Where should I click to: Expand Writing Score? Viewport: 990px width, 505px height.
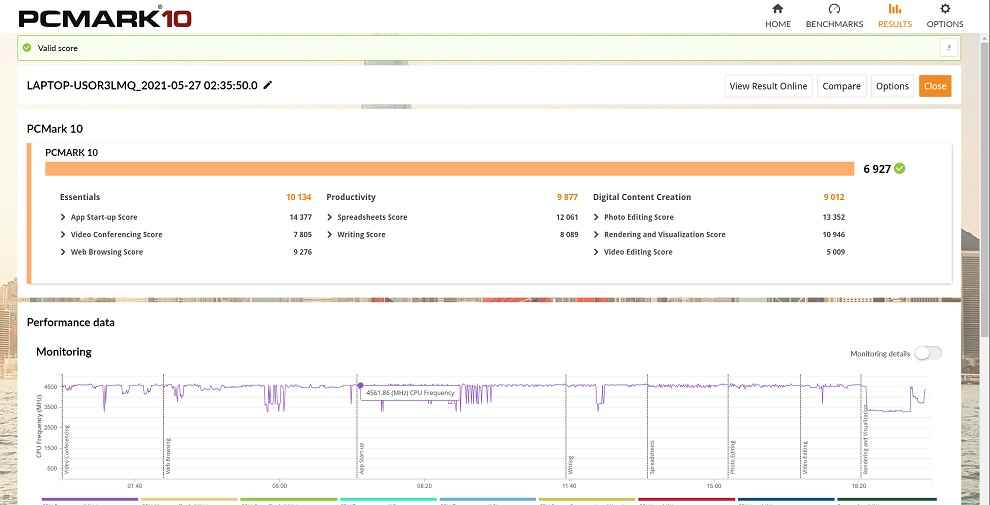330,235
